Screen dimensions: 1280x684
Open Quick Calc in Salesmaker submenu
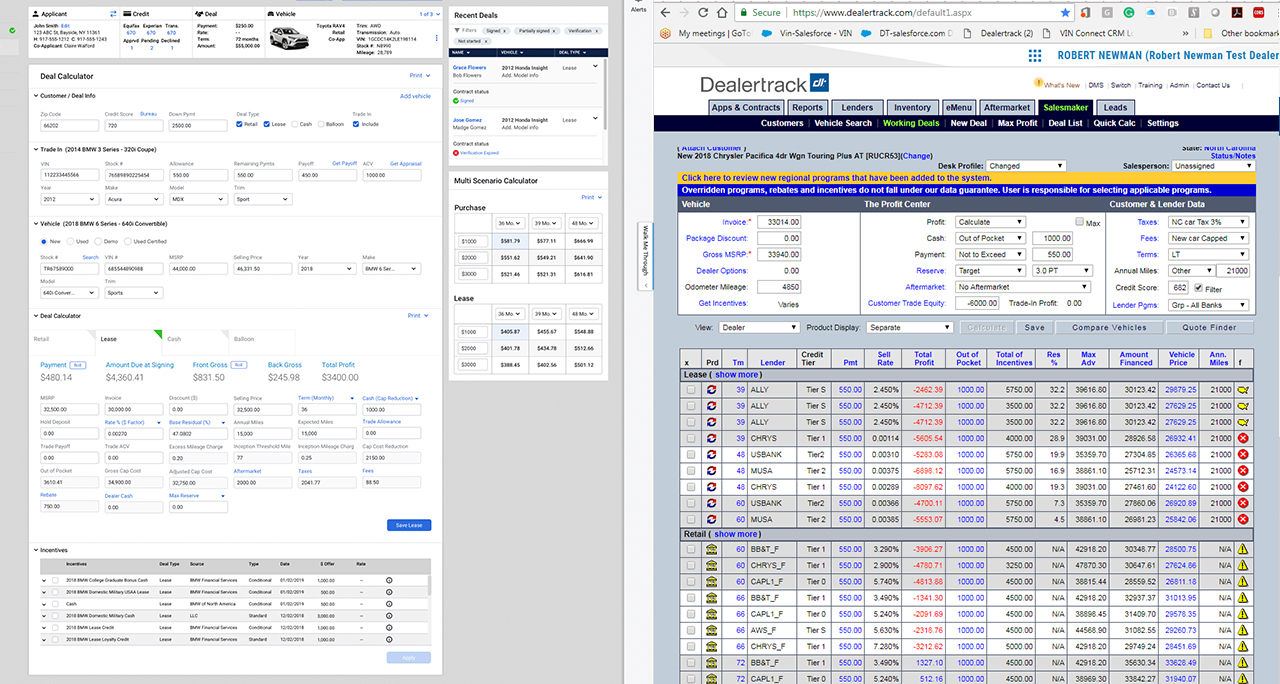tap(1113, 123)
